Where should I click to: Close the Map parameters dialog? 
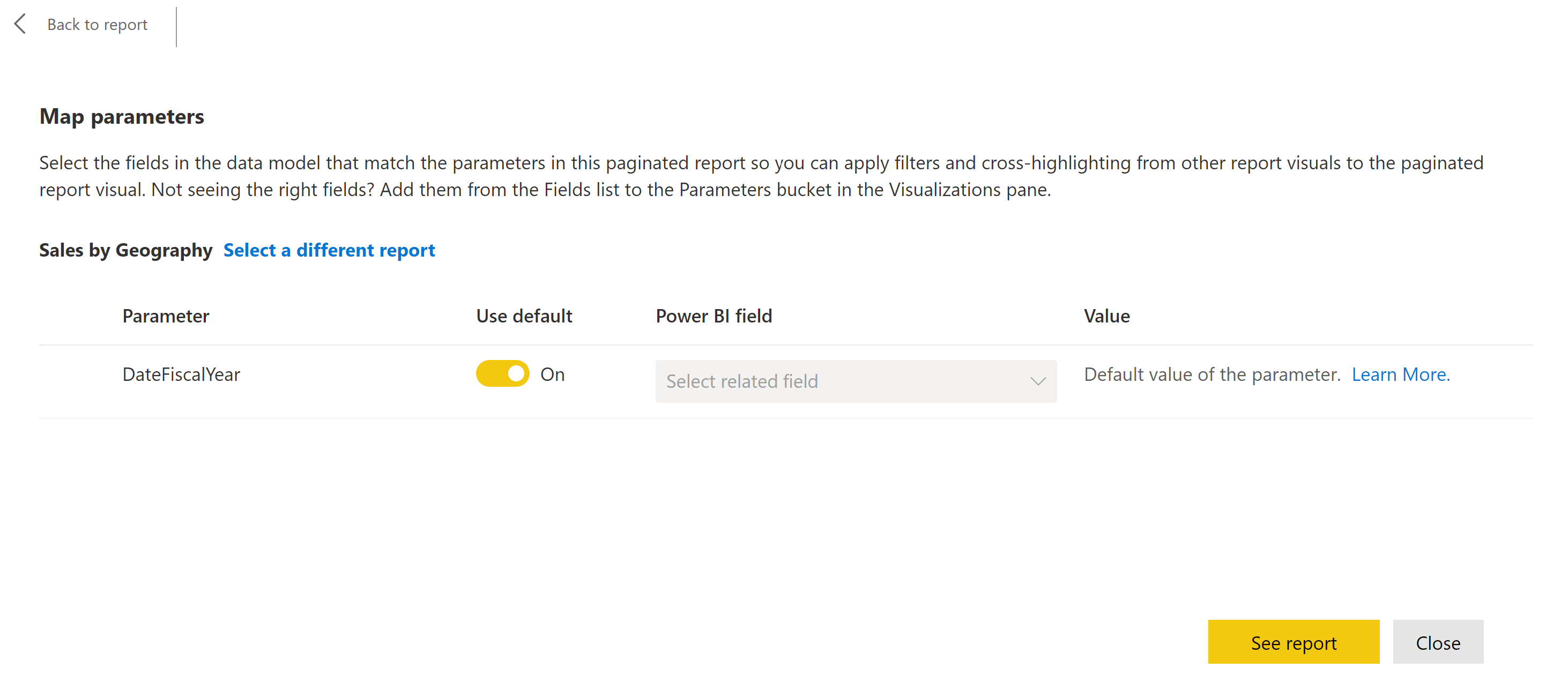coord(1438,642)
